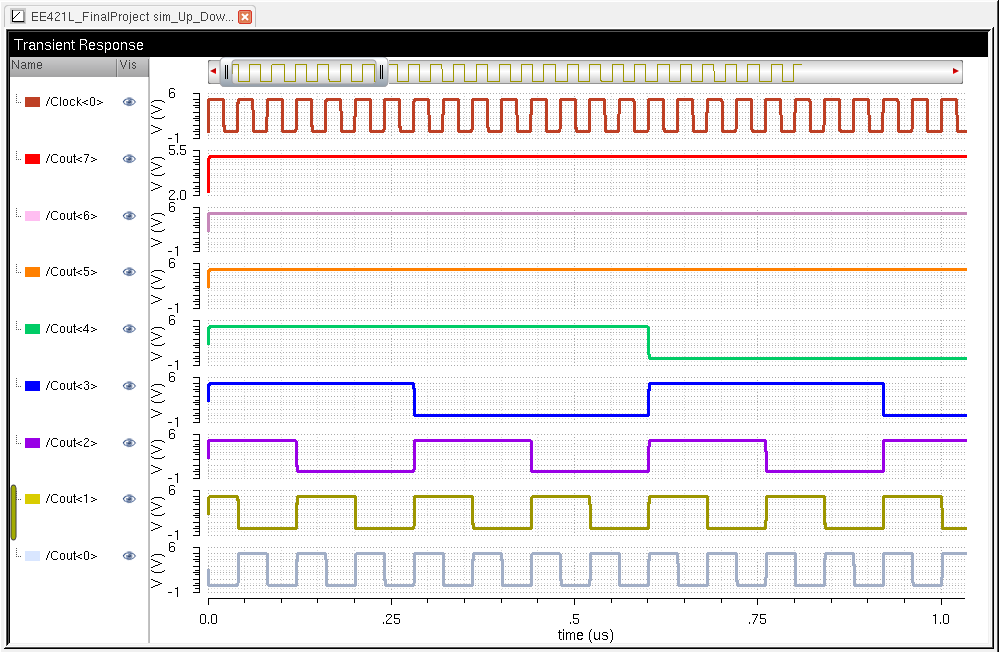The image size is (999, 652).
Task: Click the right red arrow on overview scrollbar
Action: 956,71
